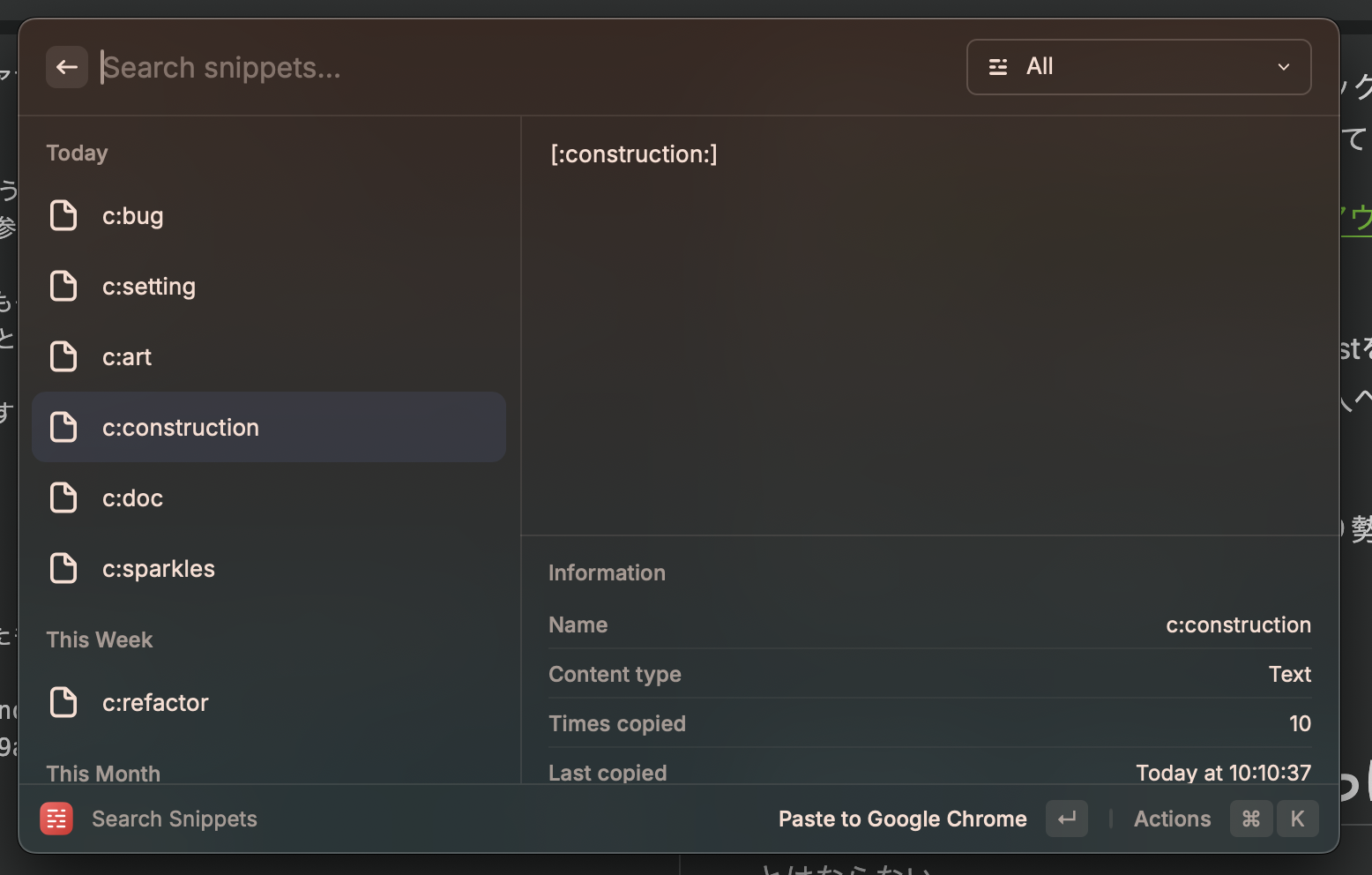Click the document icon beside c:refactor
The image size is (1372, 875).
(63, 702)
